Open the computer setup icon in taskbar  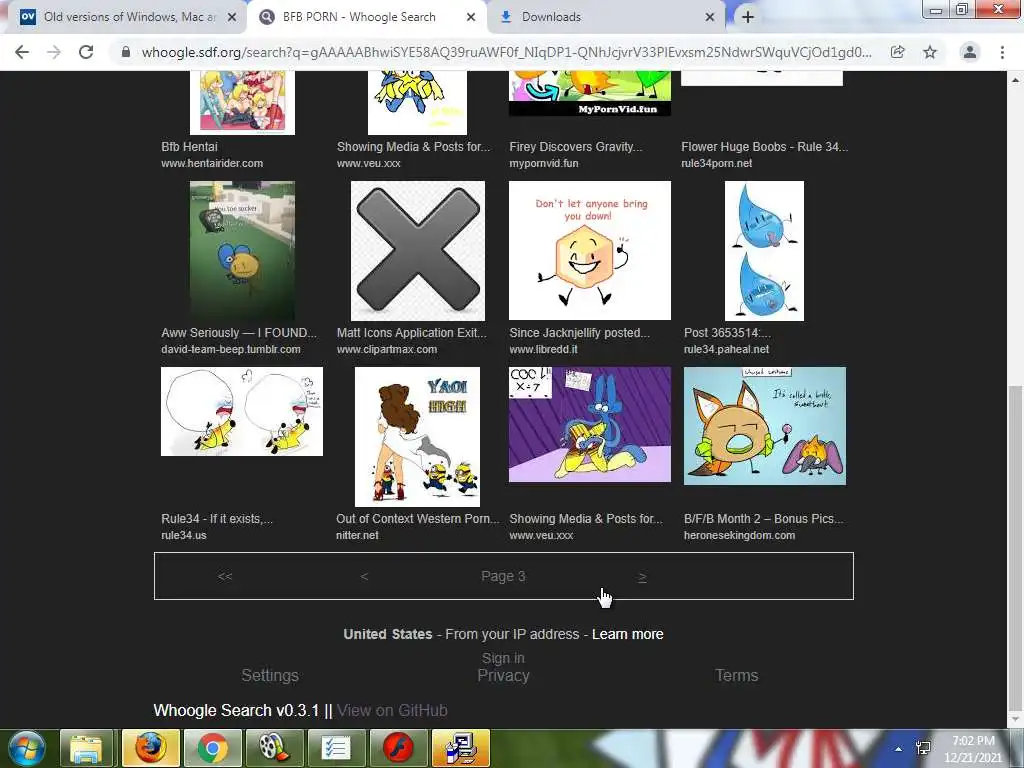460,748
